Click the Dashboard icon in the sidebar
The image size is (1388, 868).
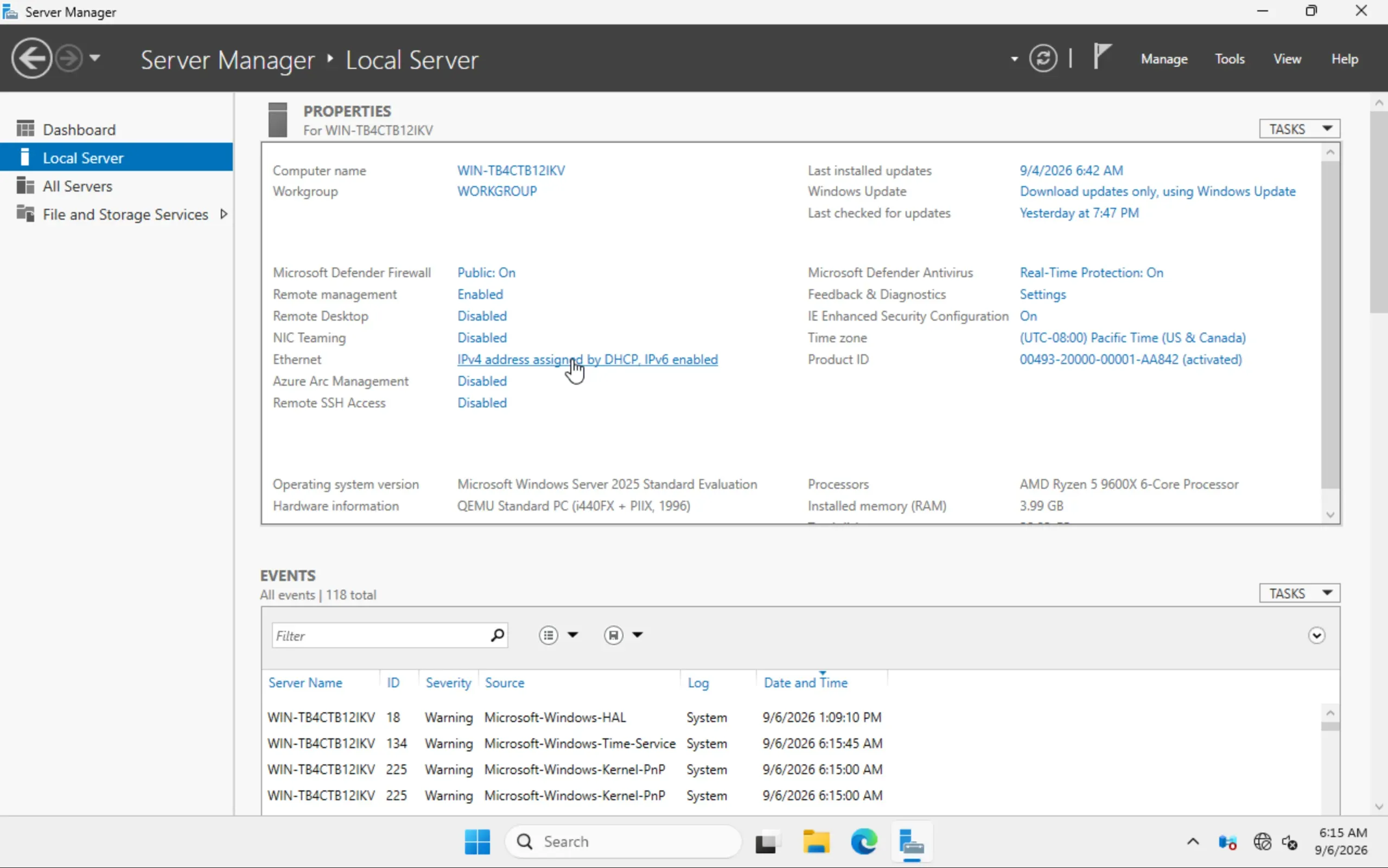(26, 129)
